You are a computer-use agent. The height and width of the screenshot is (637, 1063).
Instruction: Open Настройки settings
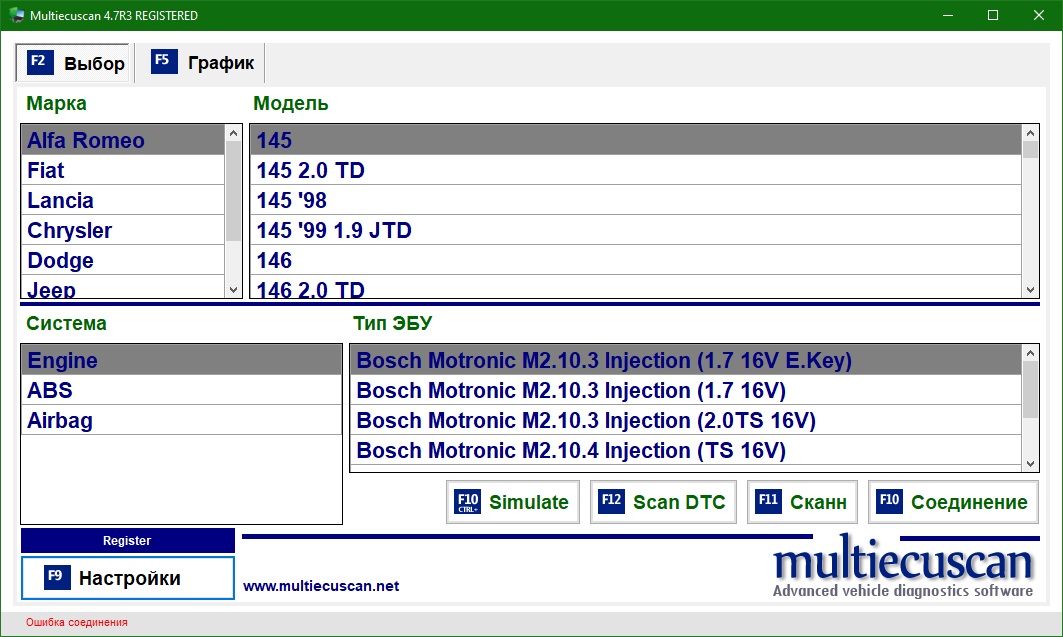[x=127, y=578]
